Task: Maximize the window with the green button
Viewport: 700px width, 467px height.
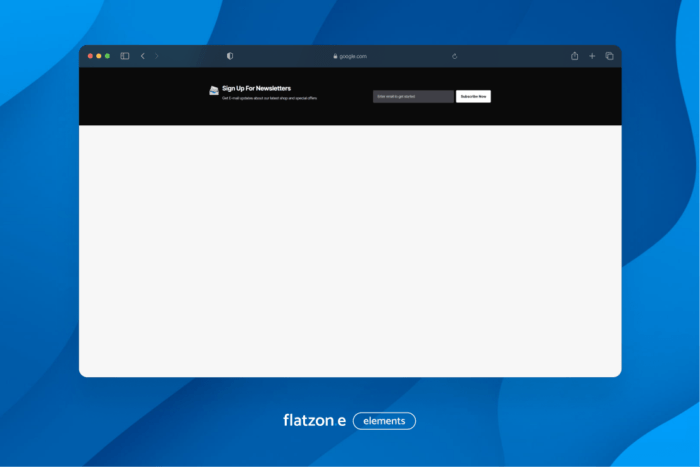Action: 107,56
